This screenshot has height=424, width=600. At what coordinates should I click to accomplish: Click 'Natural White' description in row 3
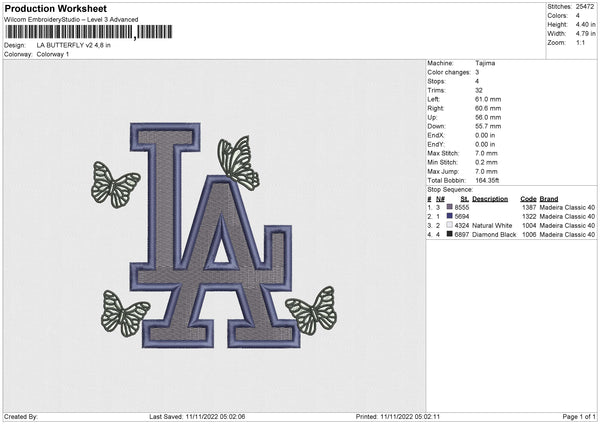pos(492,225)
